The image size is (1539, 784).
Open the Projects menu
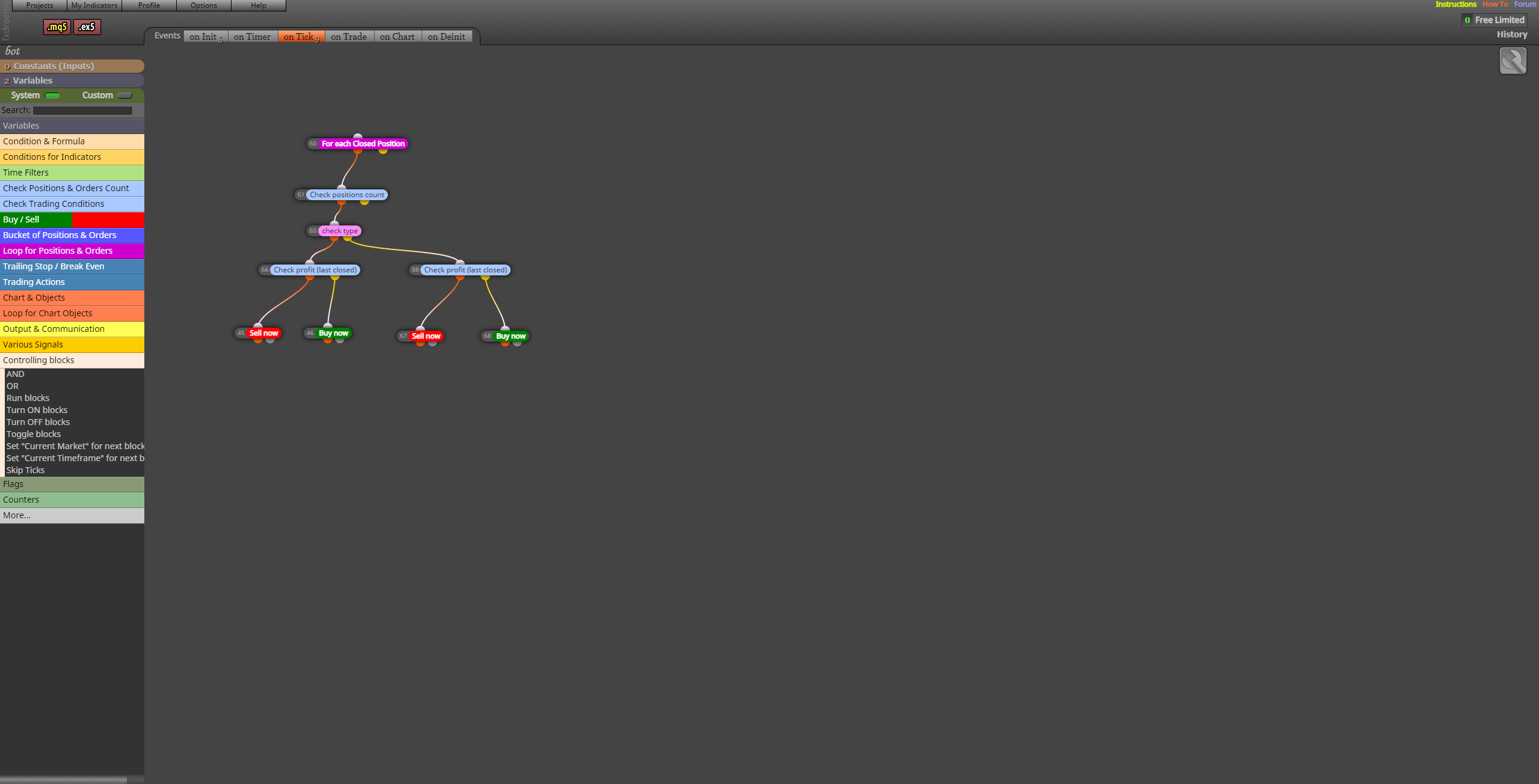tap(40, 5)
